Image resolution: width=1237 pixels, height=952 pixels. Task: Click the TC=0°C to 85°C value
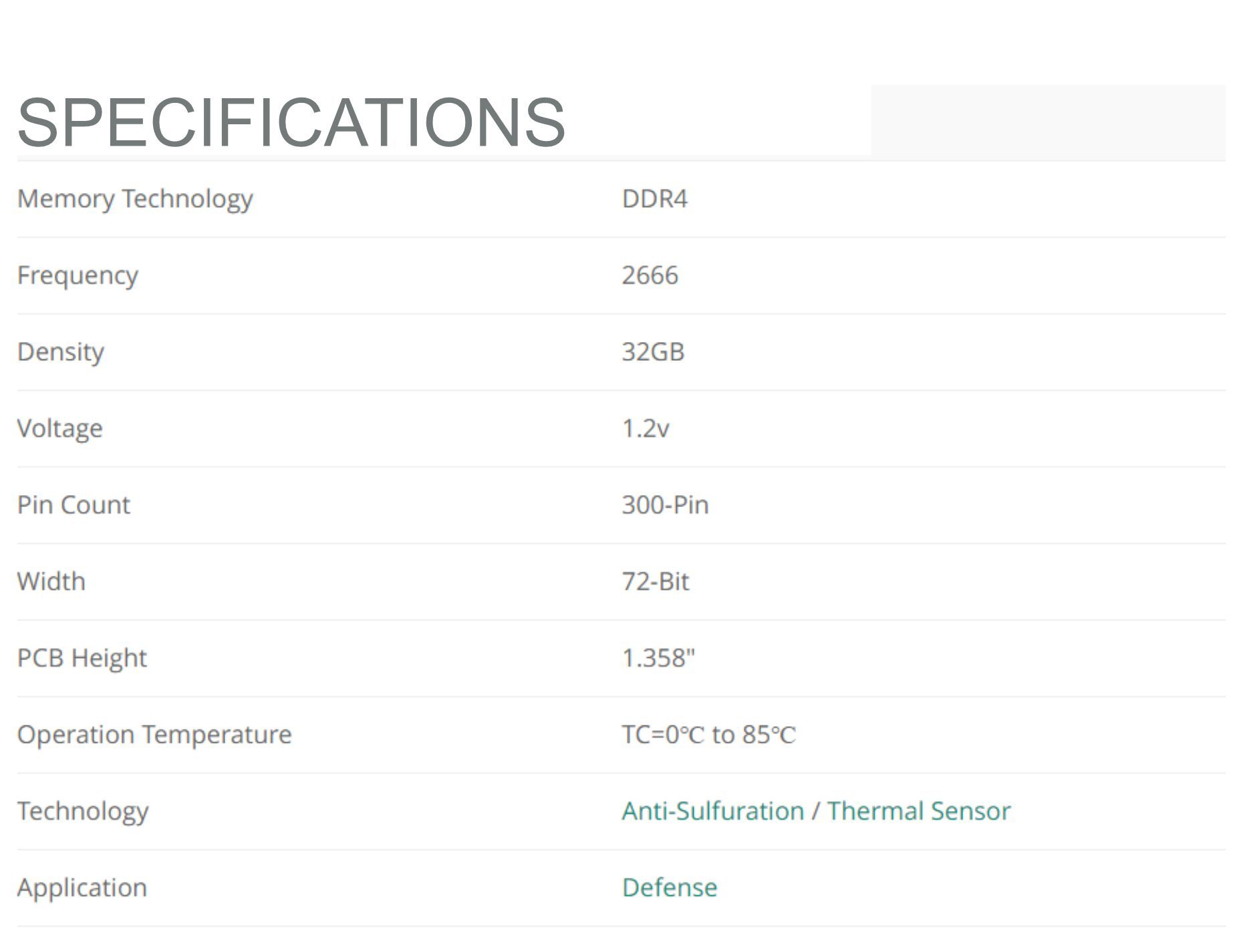click(708, 735)
